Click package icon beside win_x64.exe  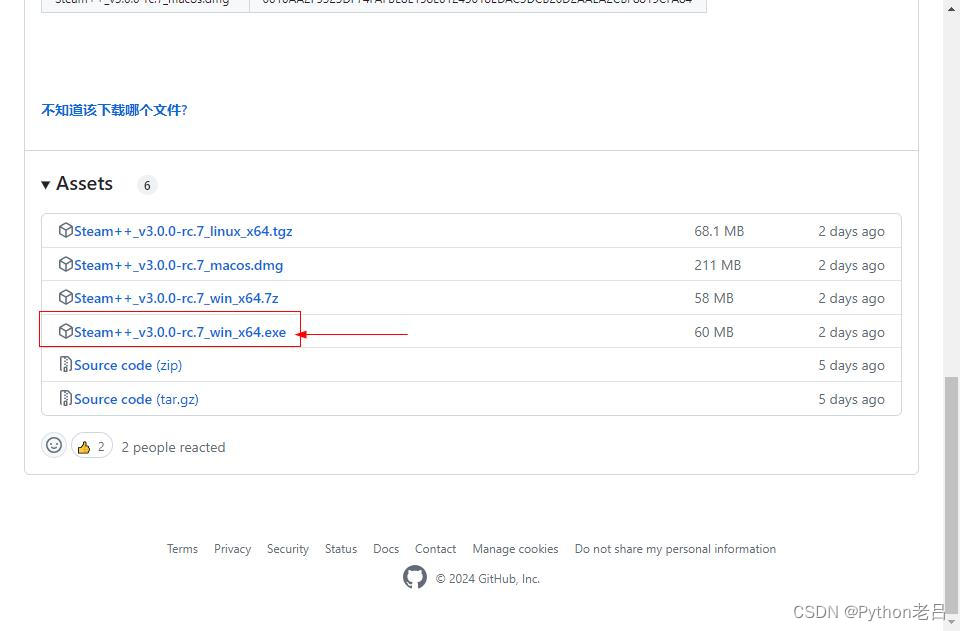point(66,331)
